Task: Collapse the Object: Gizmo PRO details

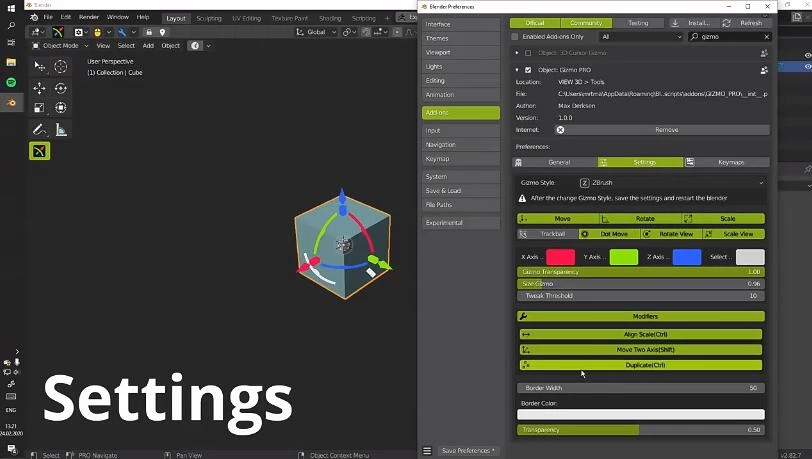Action: pos(517,70)
